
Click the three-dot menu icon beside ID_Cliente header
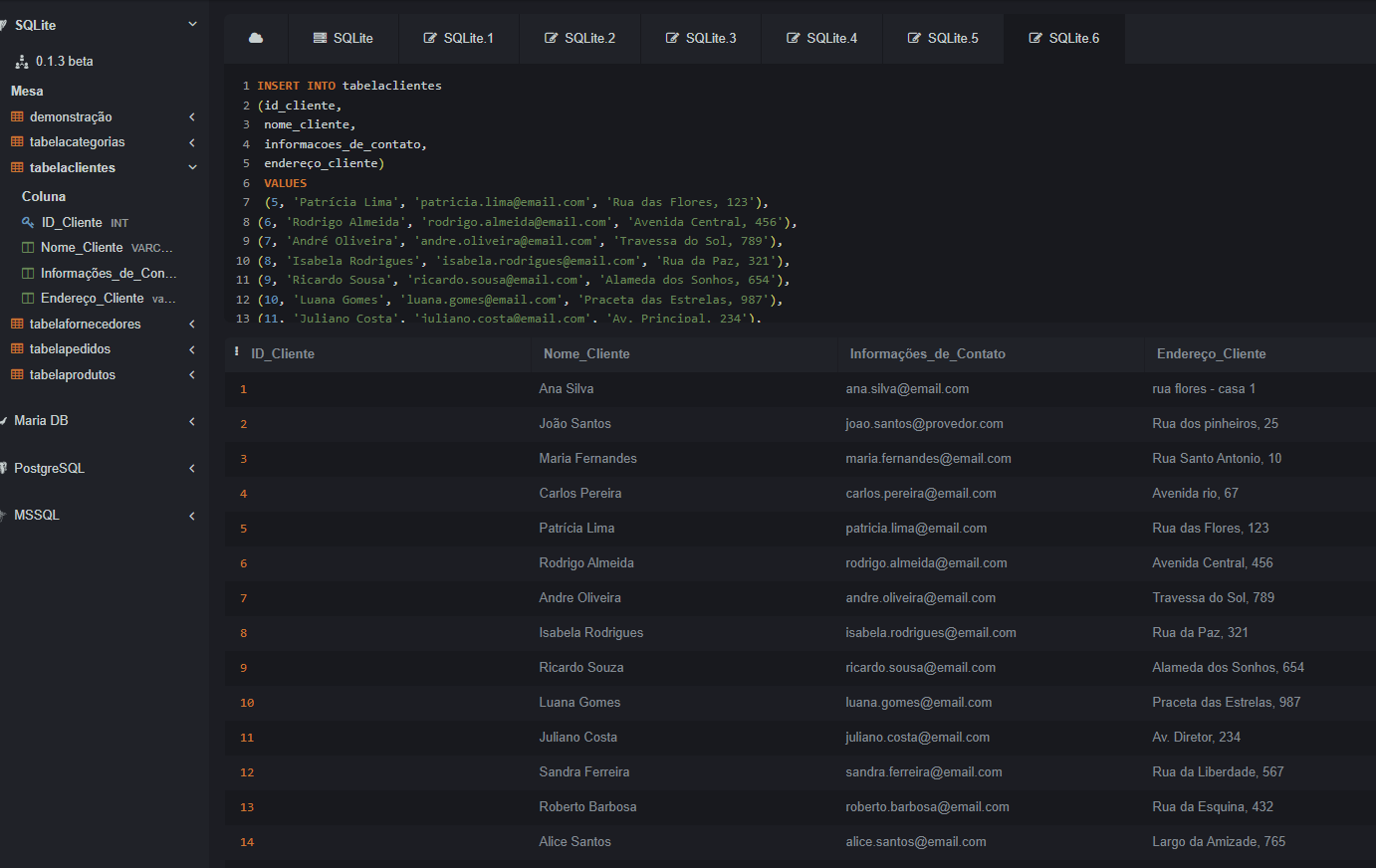[x=237, y=351]
